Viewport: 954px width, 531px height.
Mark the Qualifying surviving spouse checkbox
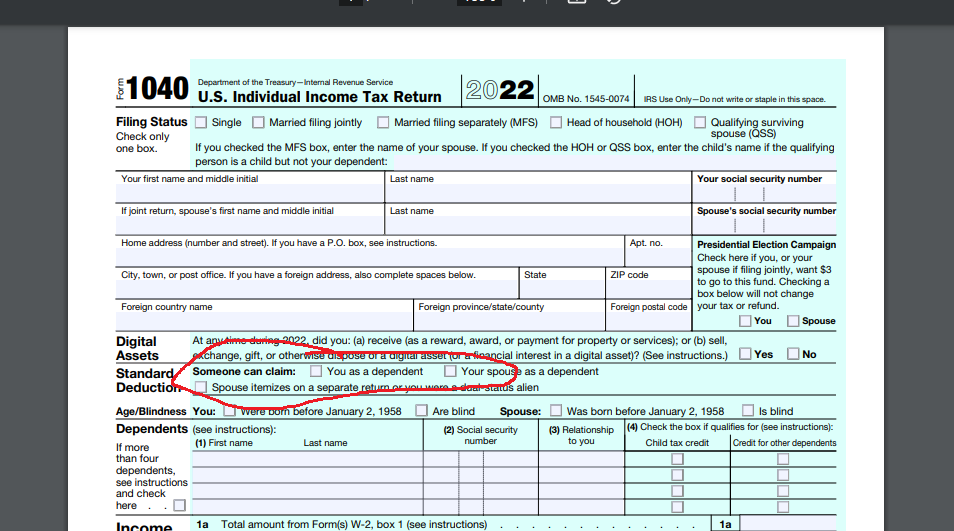click(699, 123)
